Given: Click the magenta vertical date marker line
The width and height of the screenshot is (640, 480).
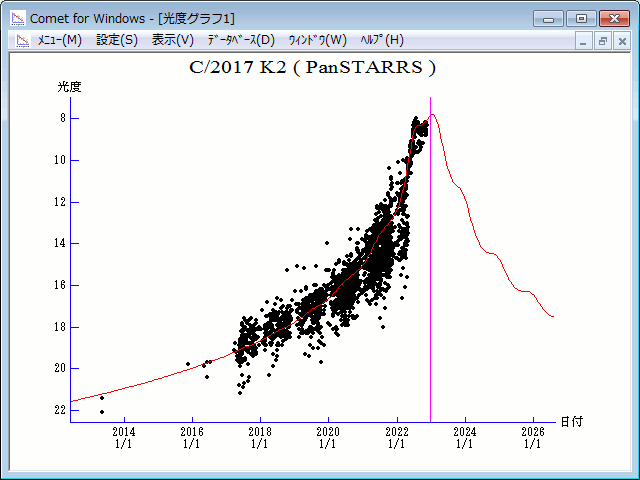Looking at the screenshot, I should tap(430, 260).
